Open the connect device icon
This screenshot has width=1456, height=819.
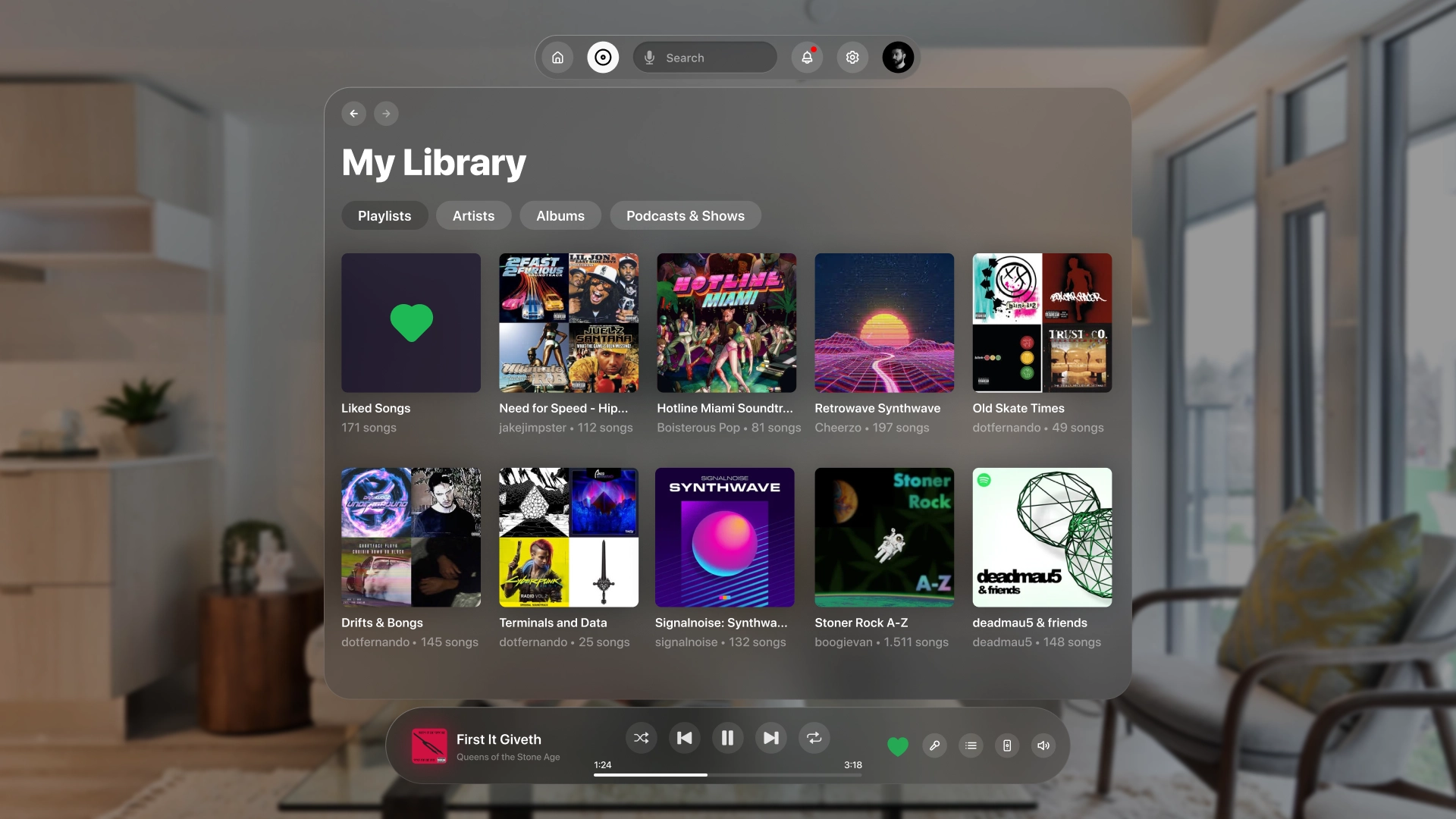point(1007,745)
